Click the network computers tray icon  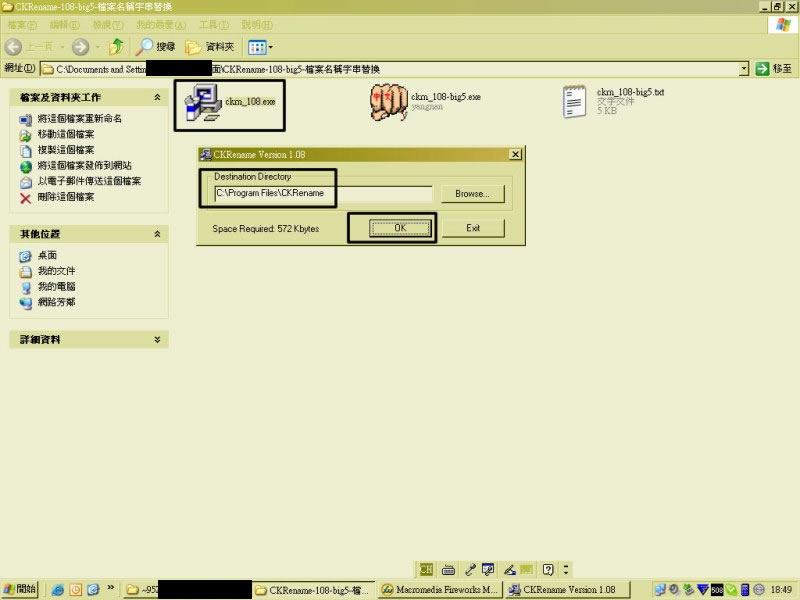[660, 589]
